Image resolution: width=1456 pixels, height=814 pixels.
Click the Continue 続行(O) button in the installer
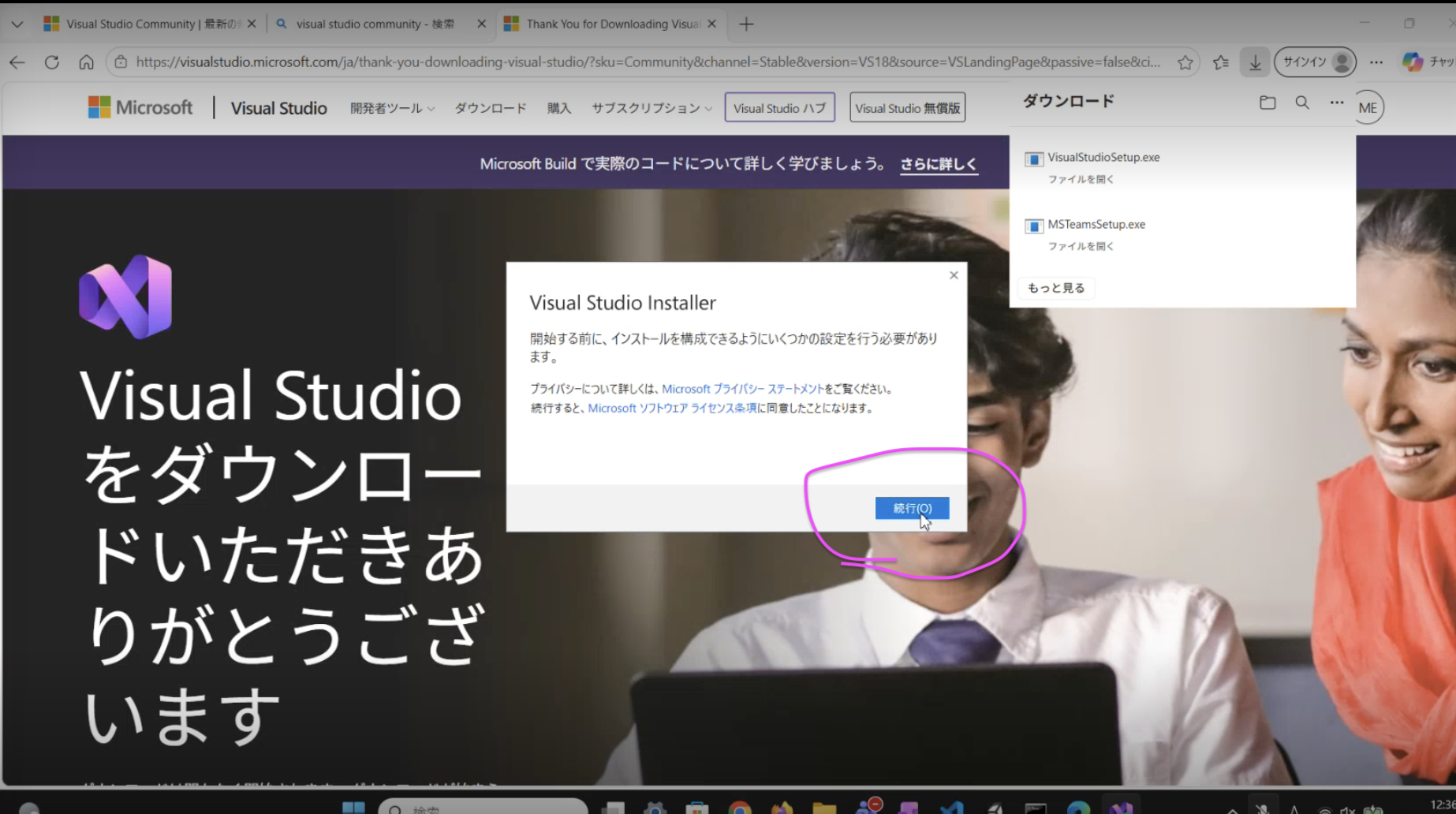pos(912,508)
